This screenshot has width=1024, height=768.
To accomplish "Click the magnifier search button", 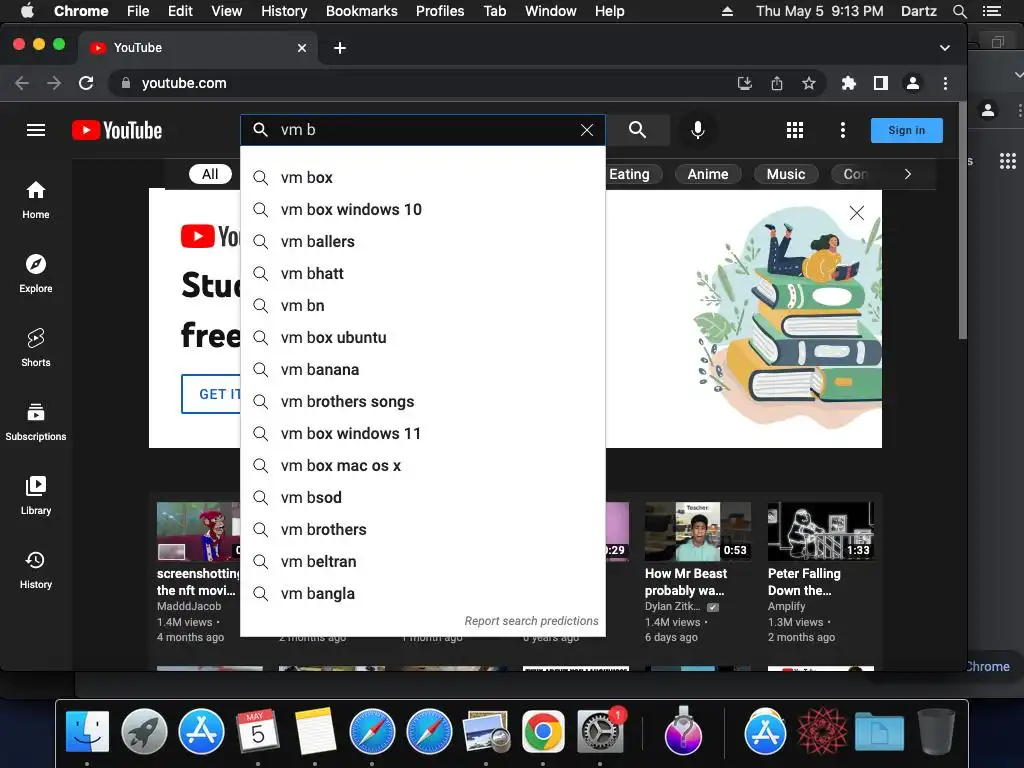I will [x=637, y=130].
